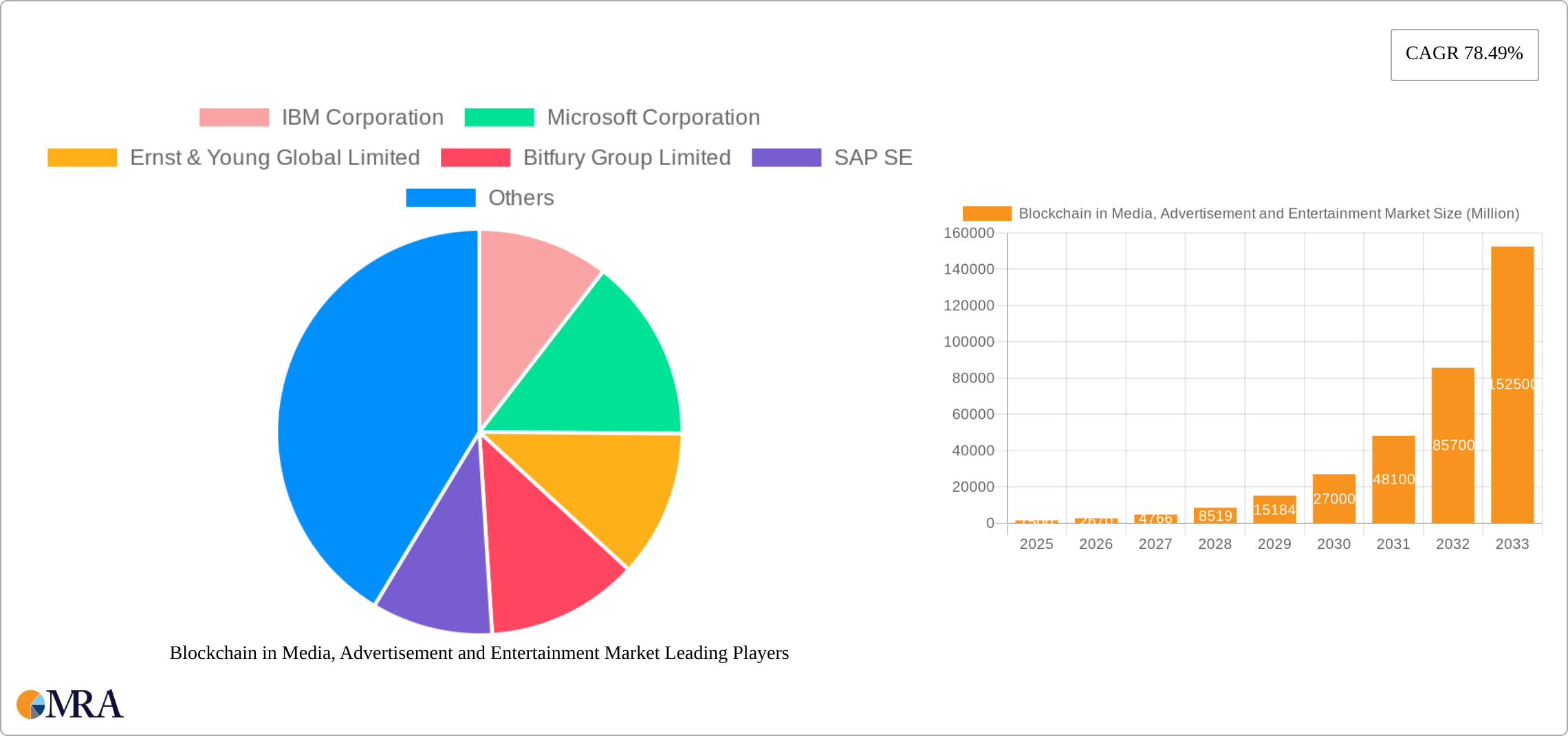The height and width of the screenshot is (736, 1568).
Task: Click the small 2026 bar
Action: (1096, 521)
